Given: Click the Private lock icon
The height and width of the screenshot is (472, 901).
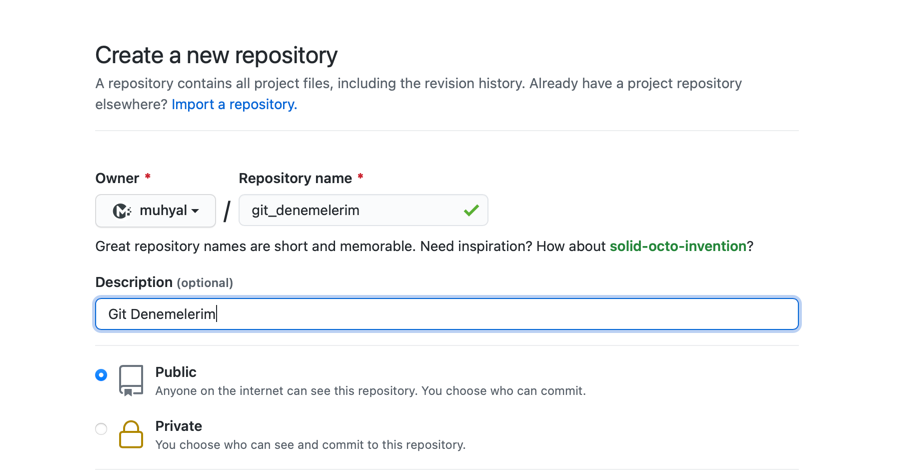Looking at the screenshot, I should point(131,434).
